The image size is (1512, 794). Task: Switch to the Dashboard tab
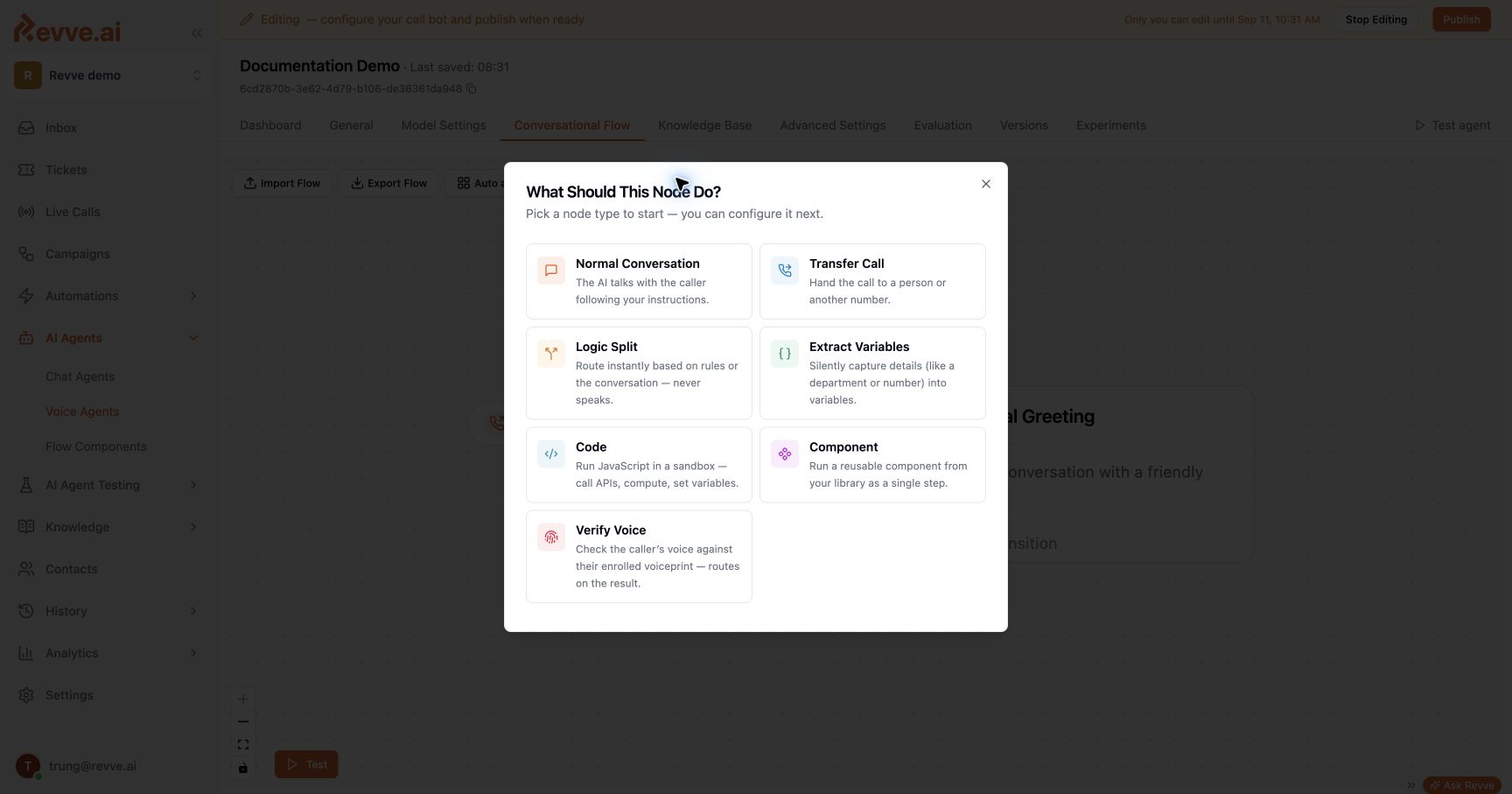pyautogui.click(x=270, y=125)
